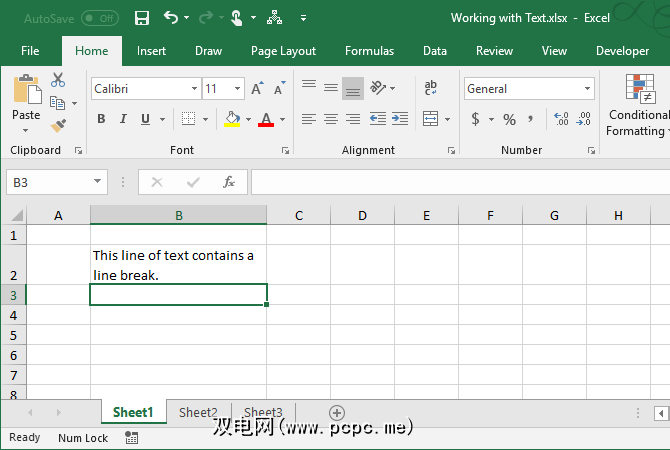This screenshot has width=670, height=450.
Task: Toggle Italic formatting
Action: click(x=124, y=119)
